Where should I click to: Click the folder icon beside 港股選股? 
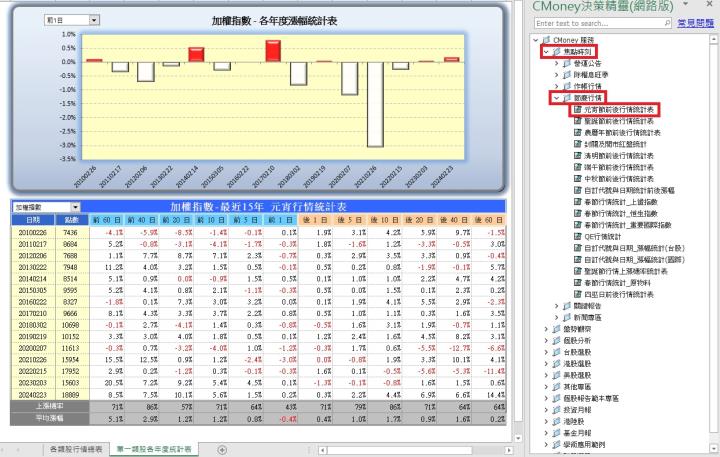(557, 364)
